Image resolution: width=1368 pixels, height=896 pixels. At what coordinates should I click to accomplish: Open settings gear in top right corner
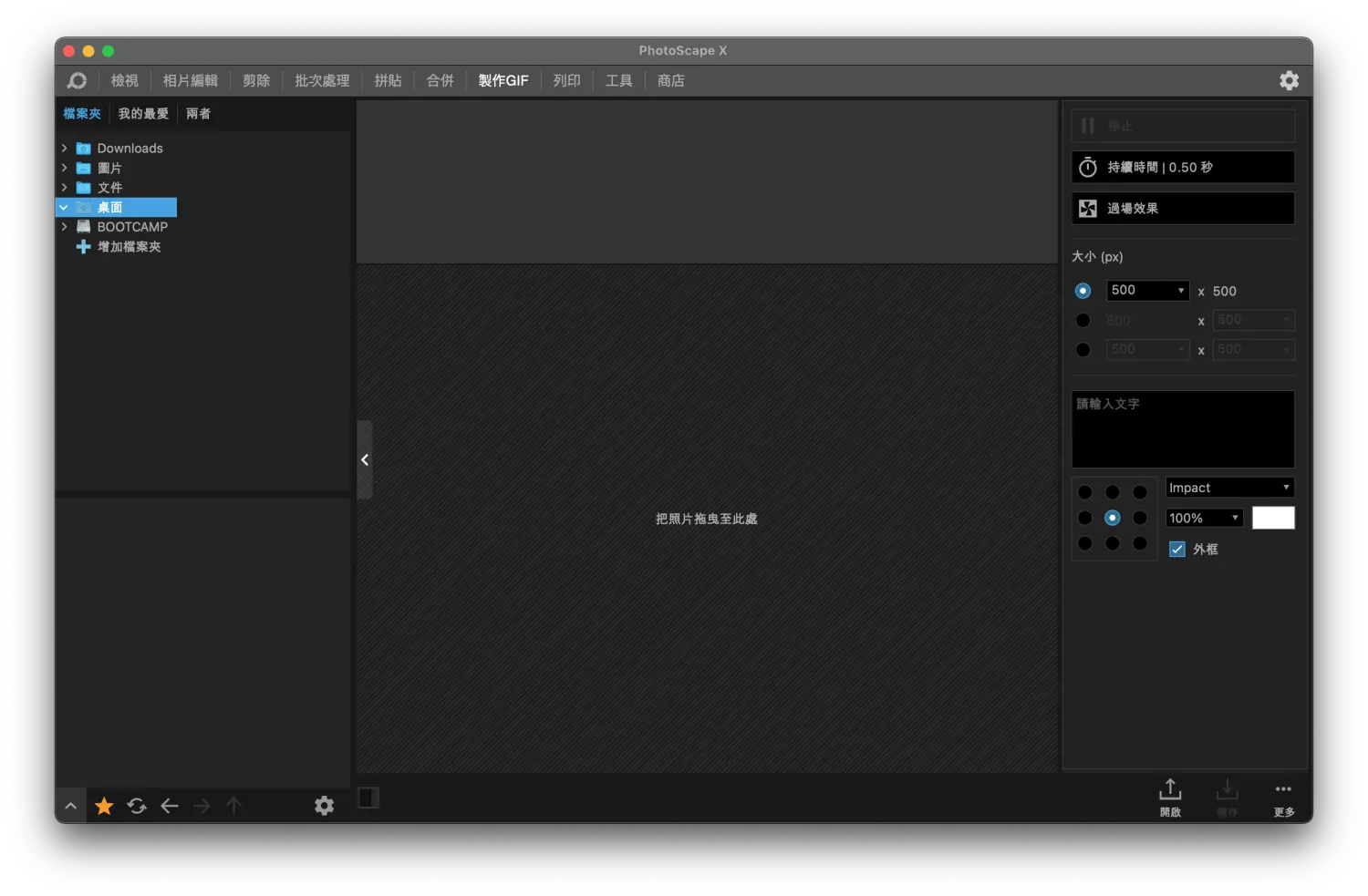pyautogui.click(x=1289, y=80)
